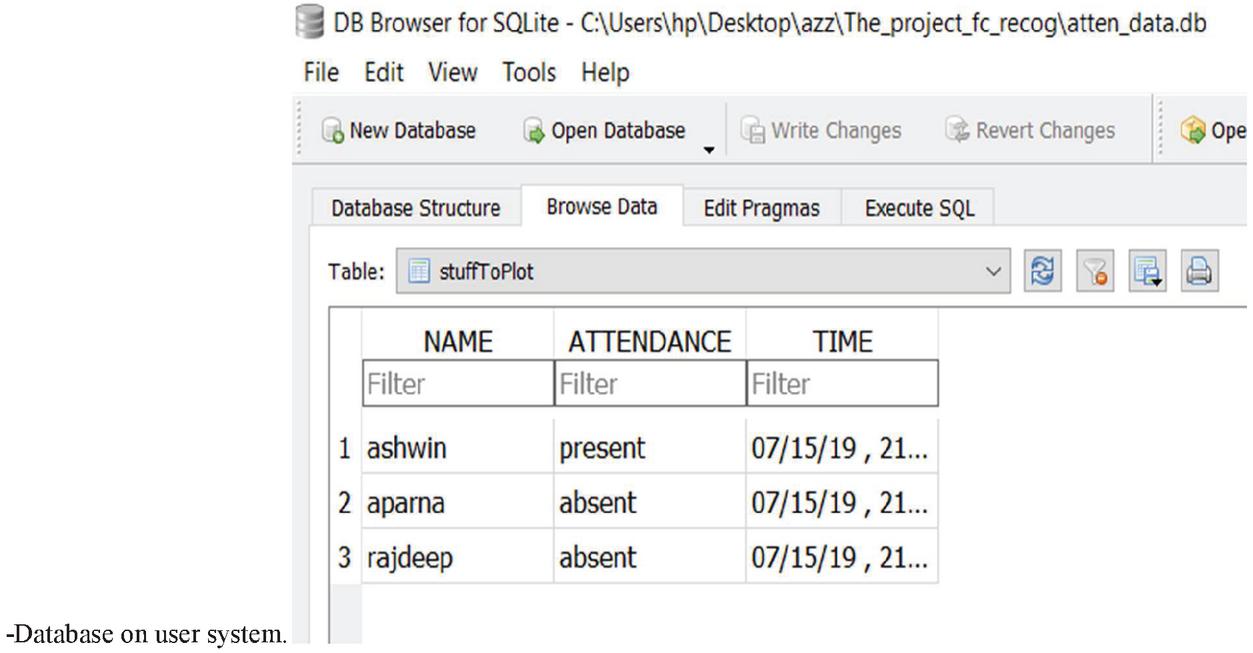This screenshot has height=653, width=1253.
Task: Click the ATTENDANCE column filter field
Action: tap(649, 383)
